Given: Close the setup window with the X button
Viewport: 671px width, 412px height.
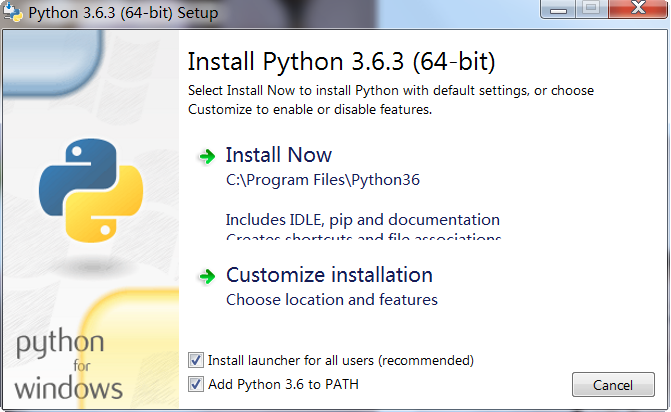Looking at the screenshot, I should tap(638, 9).
